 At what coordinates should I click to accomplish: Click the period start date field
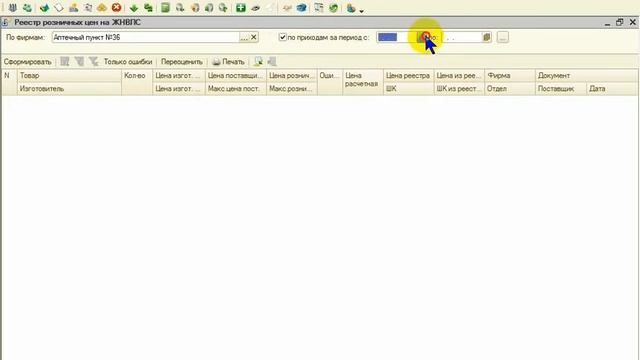tap(396, 37)
